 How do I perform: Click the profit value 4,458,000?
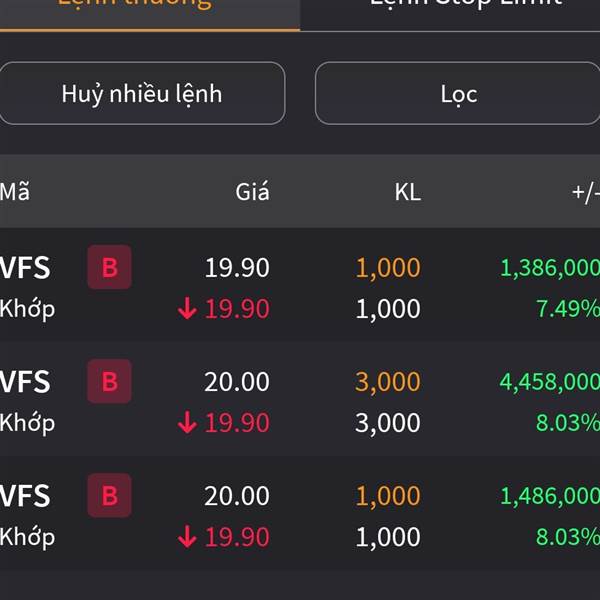coord(550,382)
